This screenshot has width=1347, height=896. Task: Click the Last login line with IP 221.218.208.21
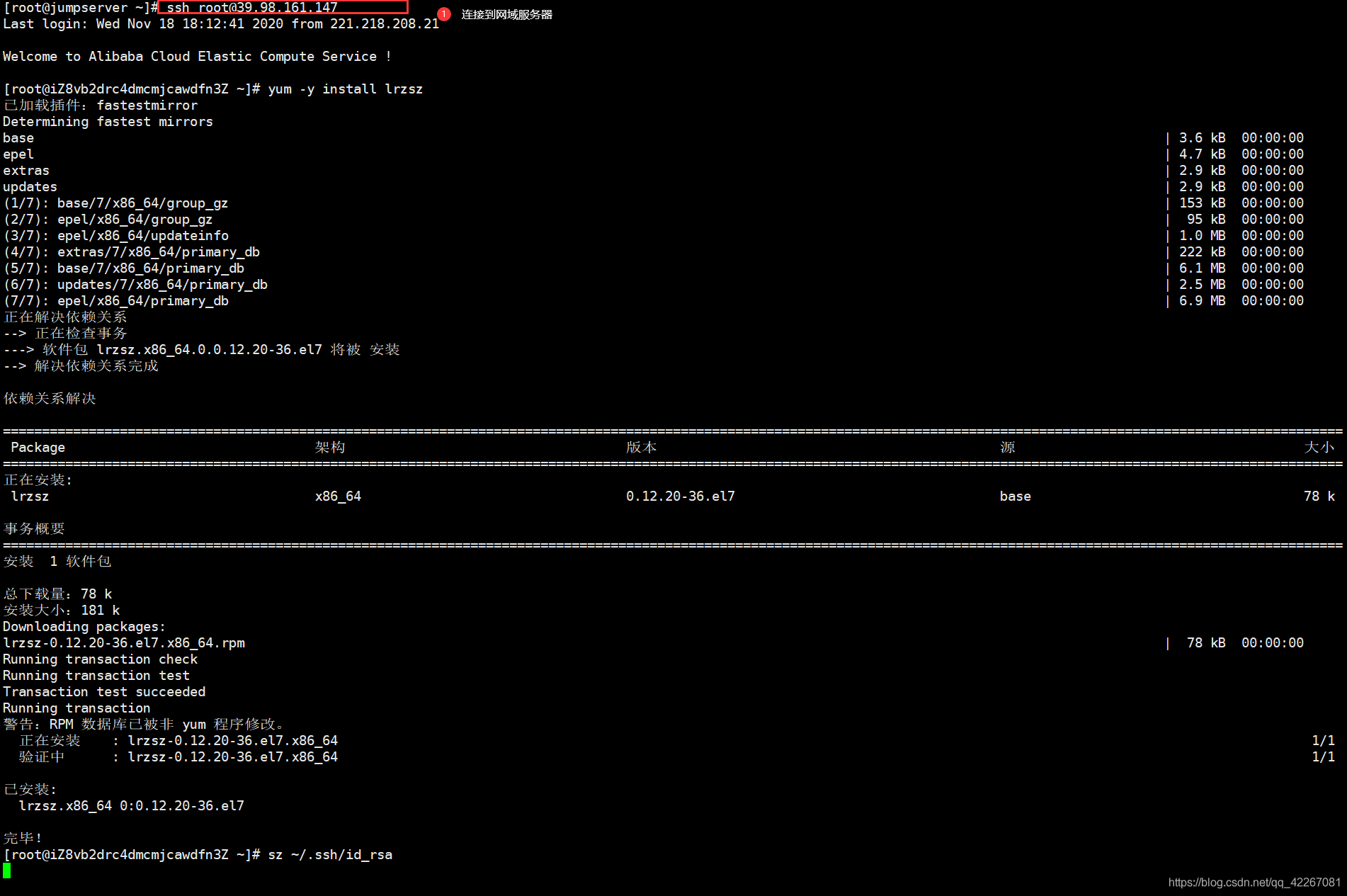221,23
